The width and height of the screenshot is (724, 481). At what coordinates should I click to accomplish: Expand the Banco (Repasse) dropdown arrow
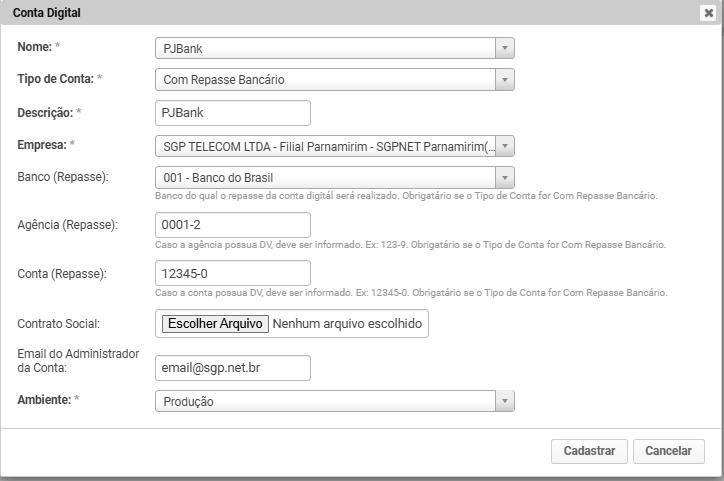(505, 177)
